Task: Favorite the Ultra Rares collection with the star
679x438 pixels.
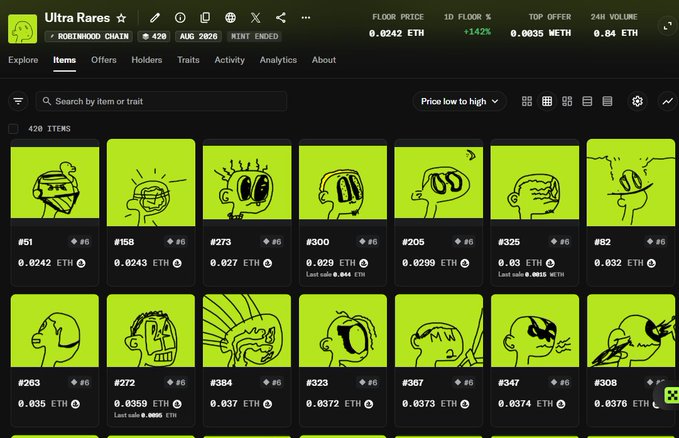Action: [x=121, y=18]
